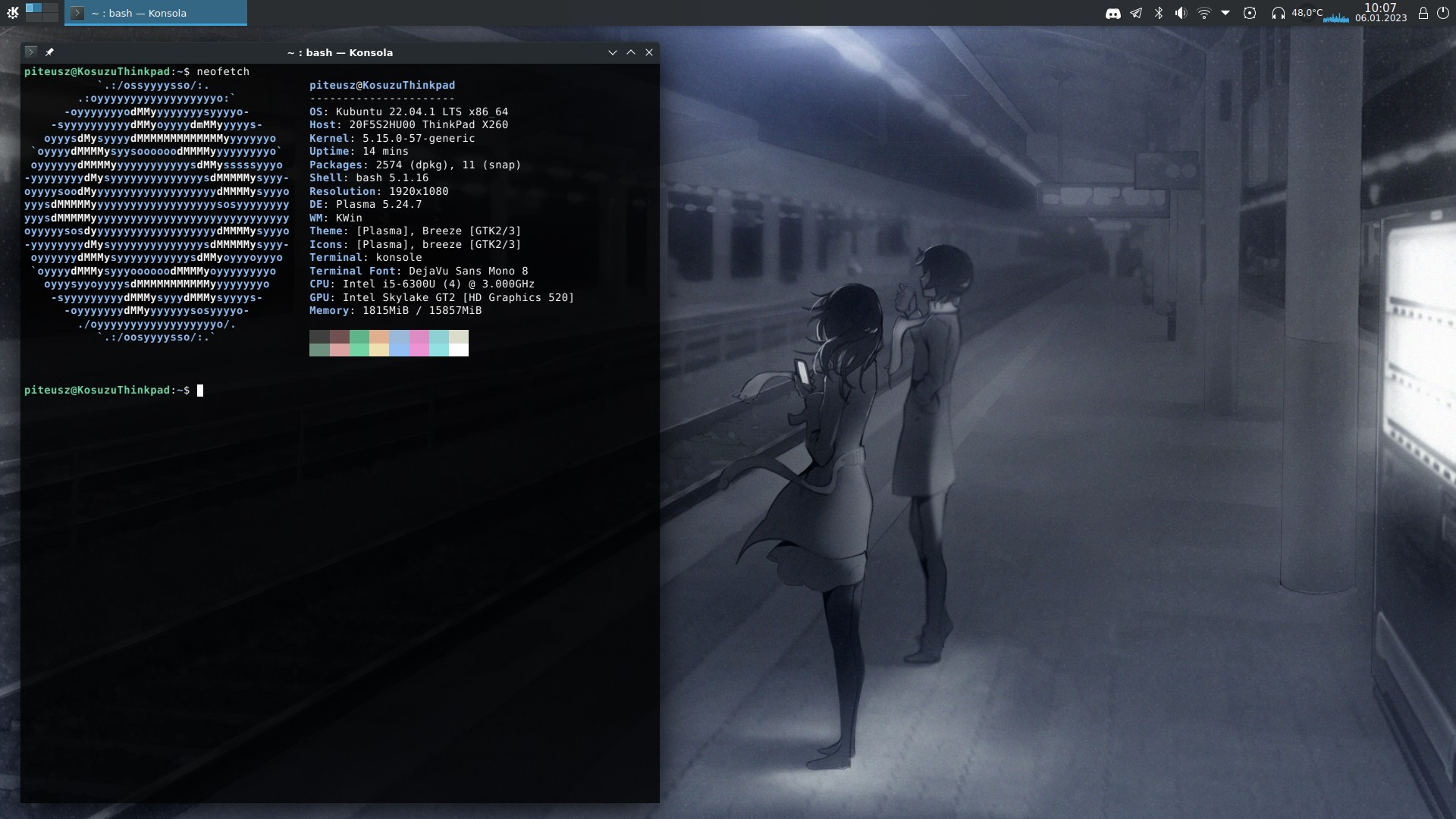The image size is (1456, 819).
Task: Switch to the second virtual desktop in pager
Action: tap(50, 8)
